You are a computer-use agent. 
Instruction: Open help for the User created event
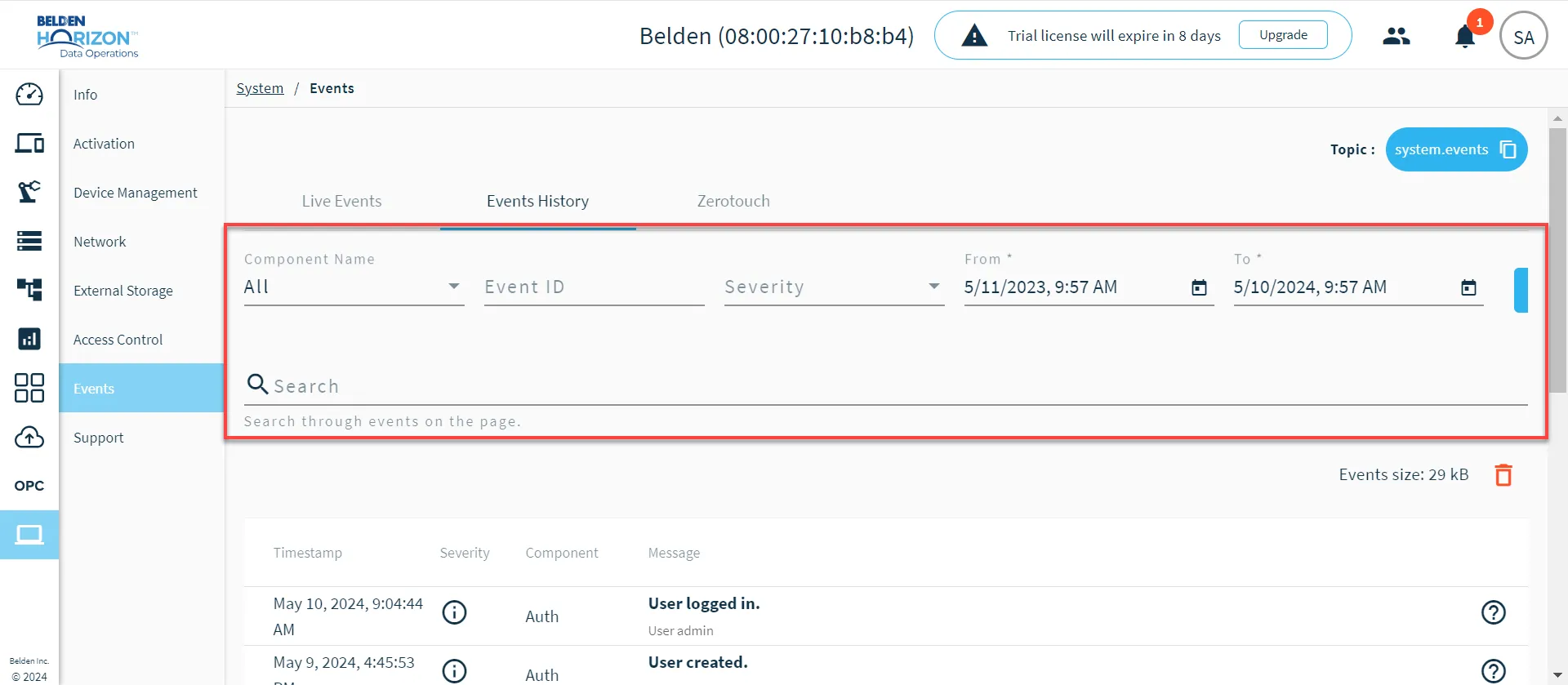(1494, 671)
